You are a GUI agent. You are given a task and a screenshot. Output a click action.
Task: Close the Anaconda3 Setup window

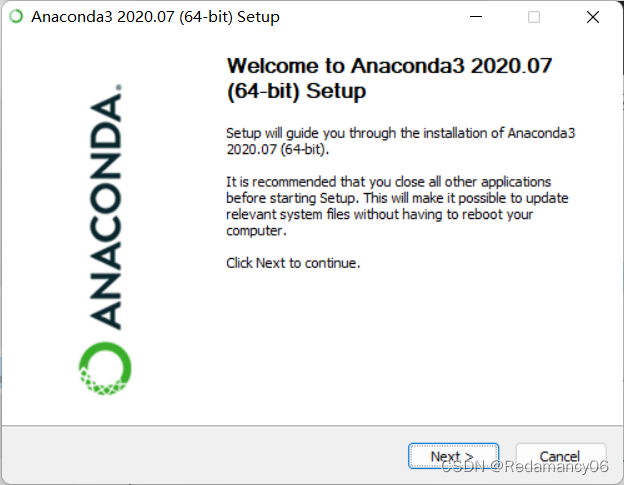(x=593, y=17)
